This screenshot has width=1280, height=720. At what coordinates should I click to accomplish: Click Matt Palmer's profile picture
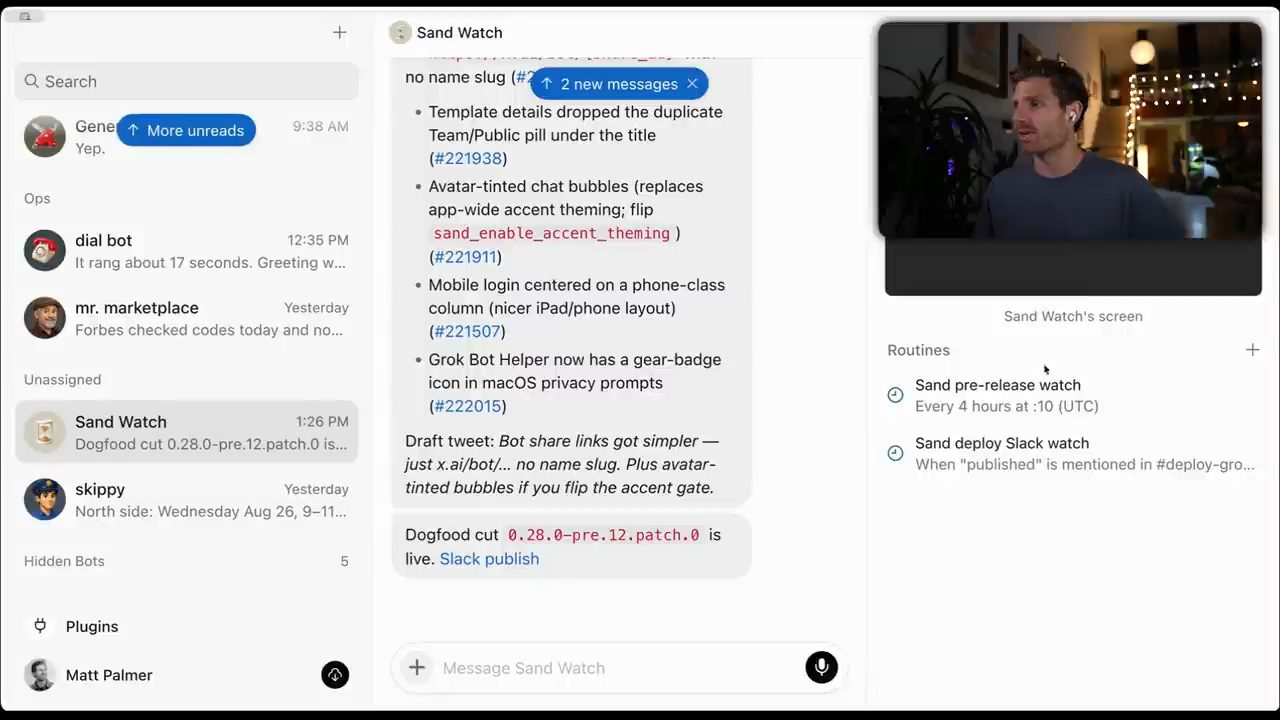point(40,675)
